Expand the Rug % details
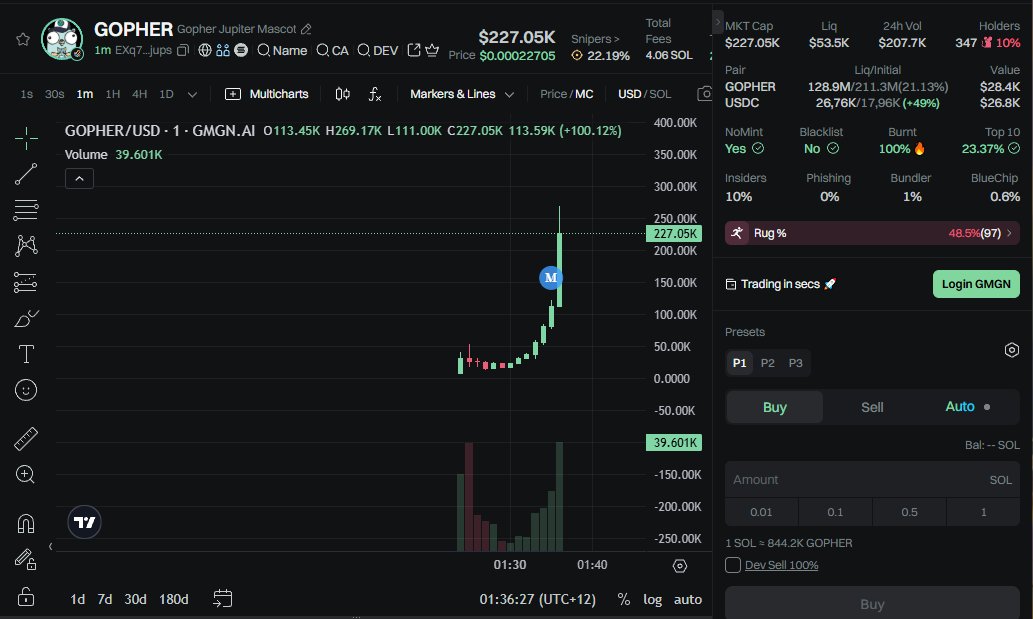The height and width of the screenshot is (619, 1033). (872, 233)
